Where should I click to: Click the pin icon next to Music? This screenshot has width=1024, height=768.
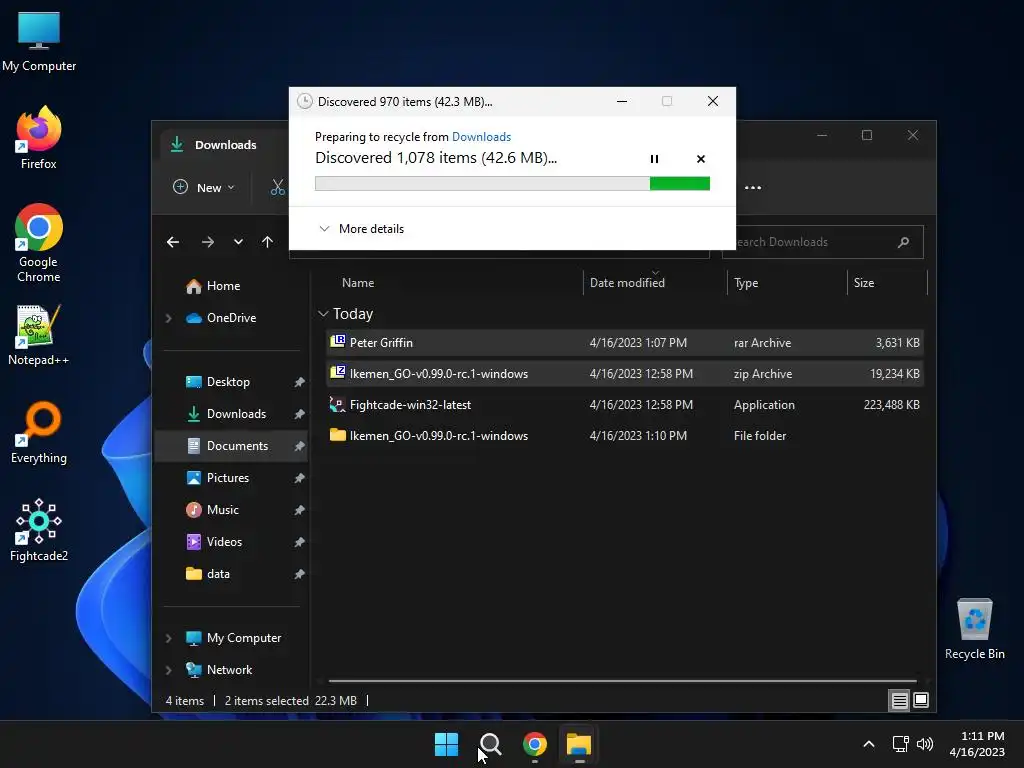pyautogui.click(x=299, y=510)
